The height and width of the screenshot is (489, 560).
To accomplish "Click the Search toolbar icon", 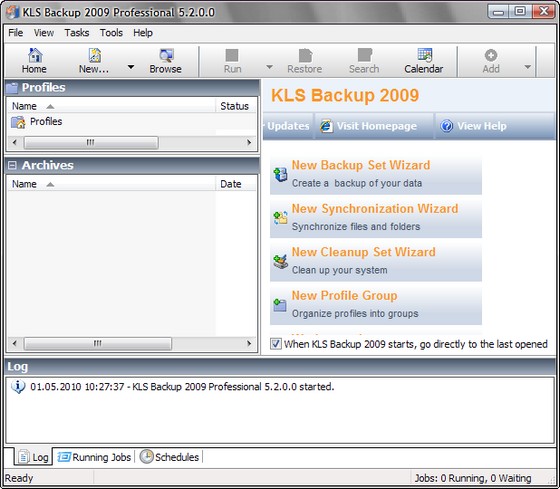I will click(x=365, y=55).
